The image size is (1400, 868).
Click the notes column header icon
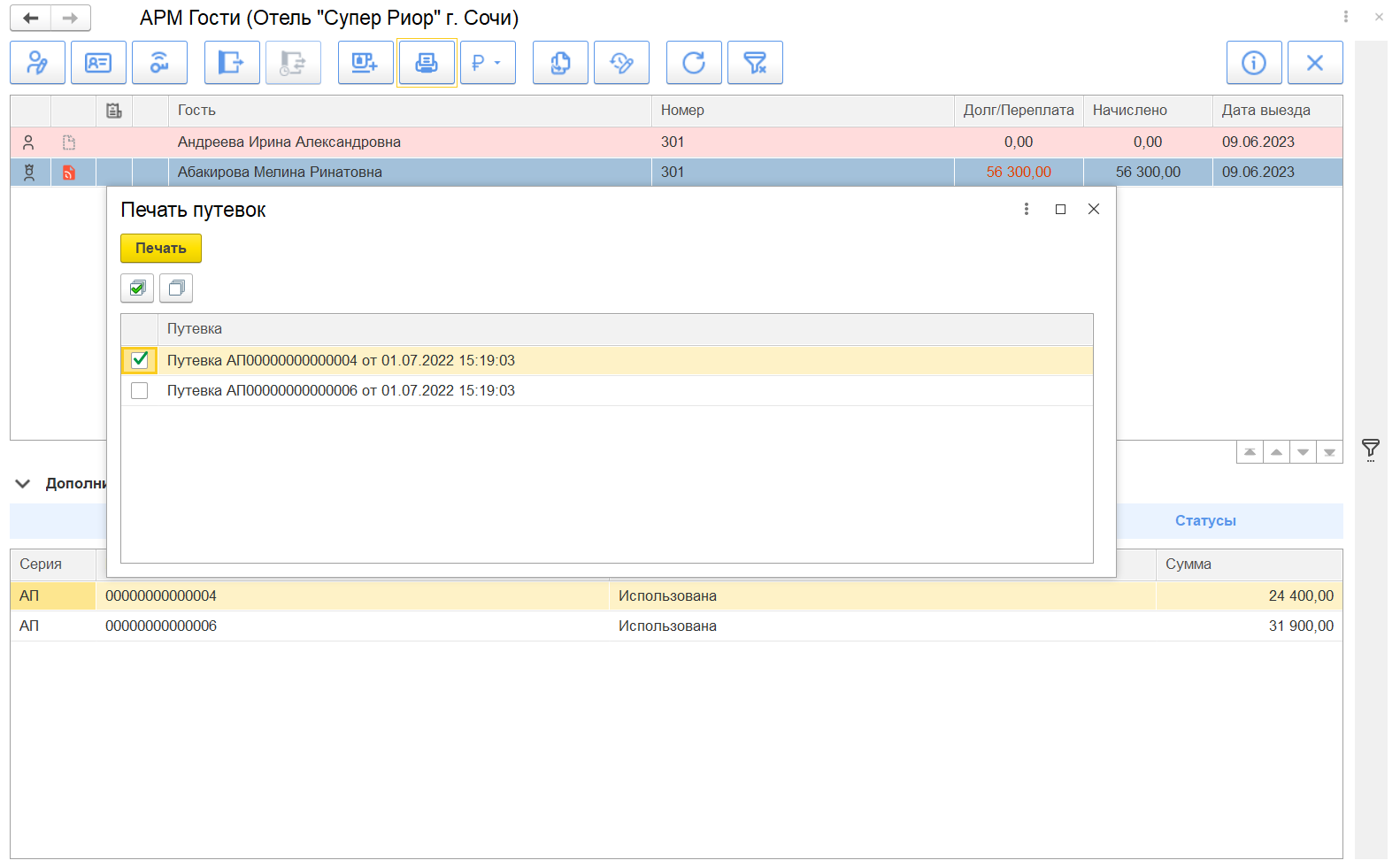[114, 111]
